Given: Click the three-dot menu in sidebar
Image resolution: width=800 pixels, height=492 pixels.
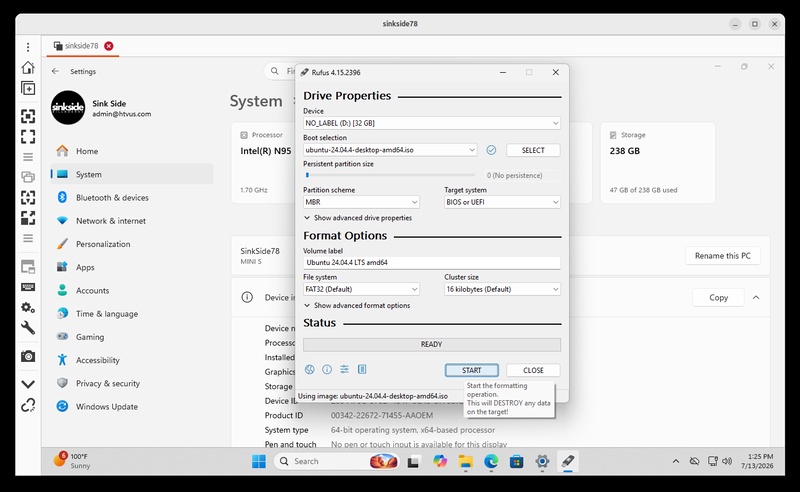Looking at the screenshot, I should coord(28,47).
